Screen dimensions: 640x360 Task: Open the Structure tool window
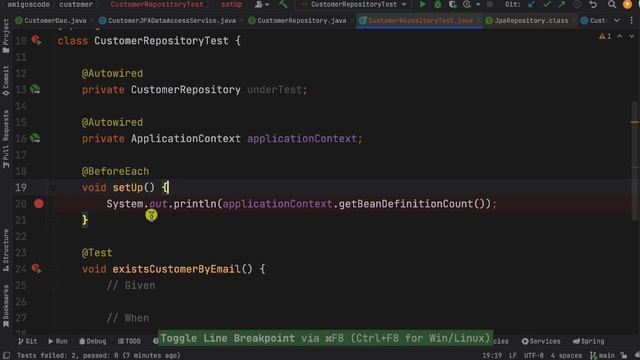tap(6, 251)
